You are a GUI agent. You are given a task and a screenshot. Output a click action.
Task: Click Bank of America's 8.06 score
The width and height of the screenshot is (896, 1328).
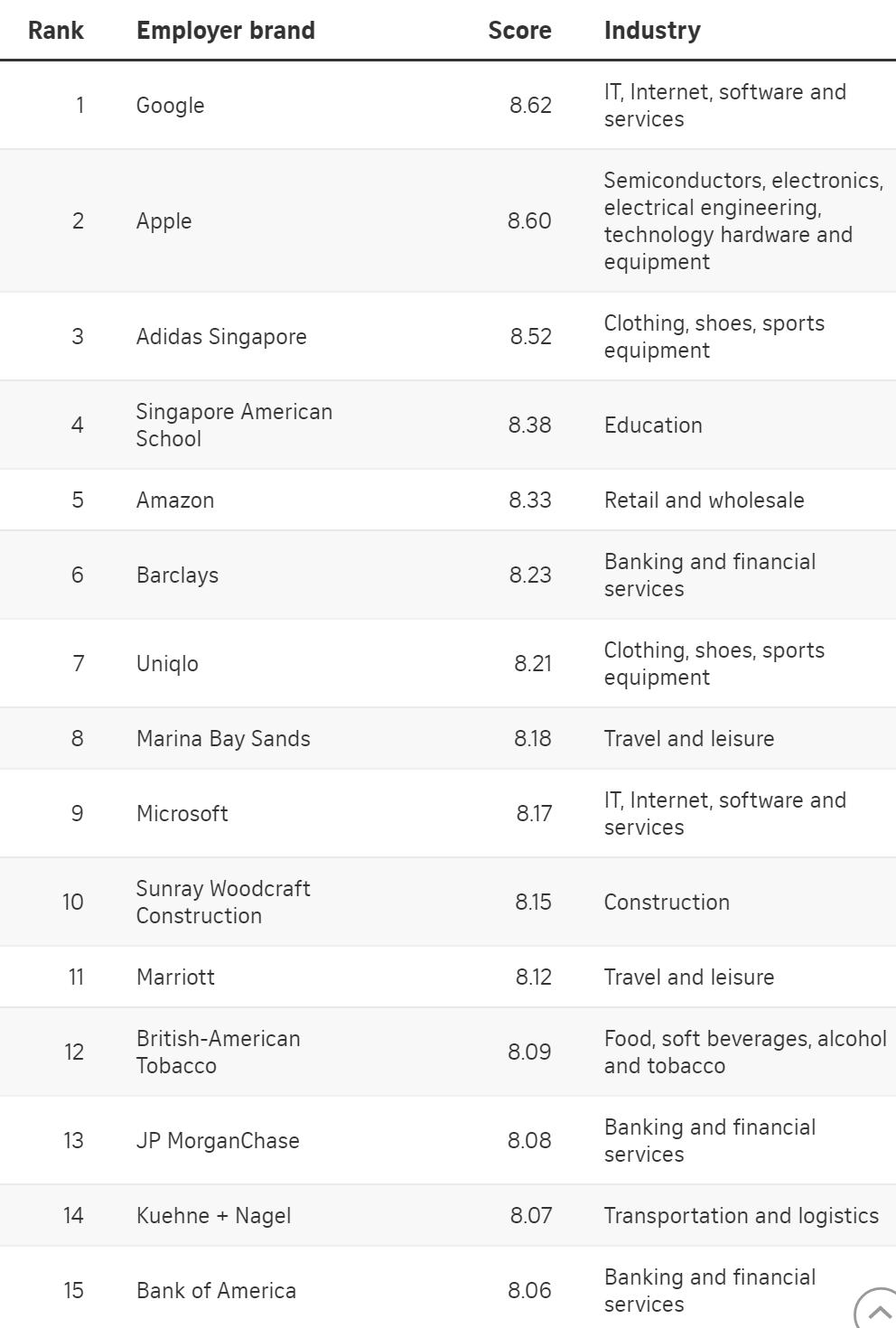click(529, 1291)
